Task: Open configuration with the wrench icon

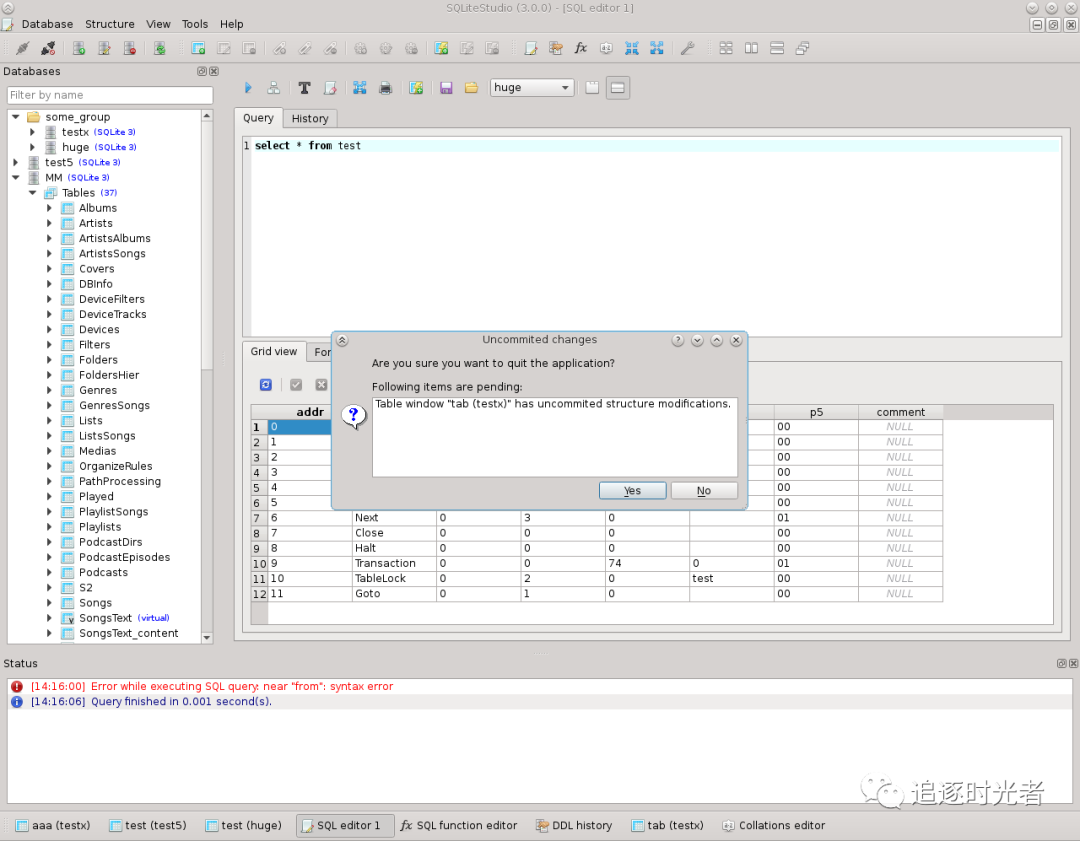Action: pyautogui.click(x=687, y=48)
